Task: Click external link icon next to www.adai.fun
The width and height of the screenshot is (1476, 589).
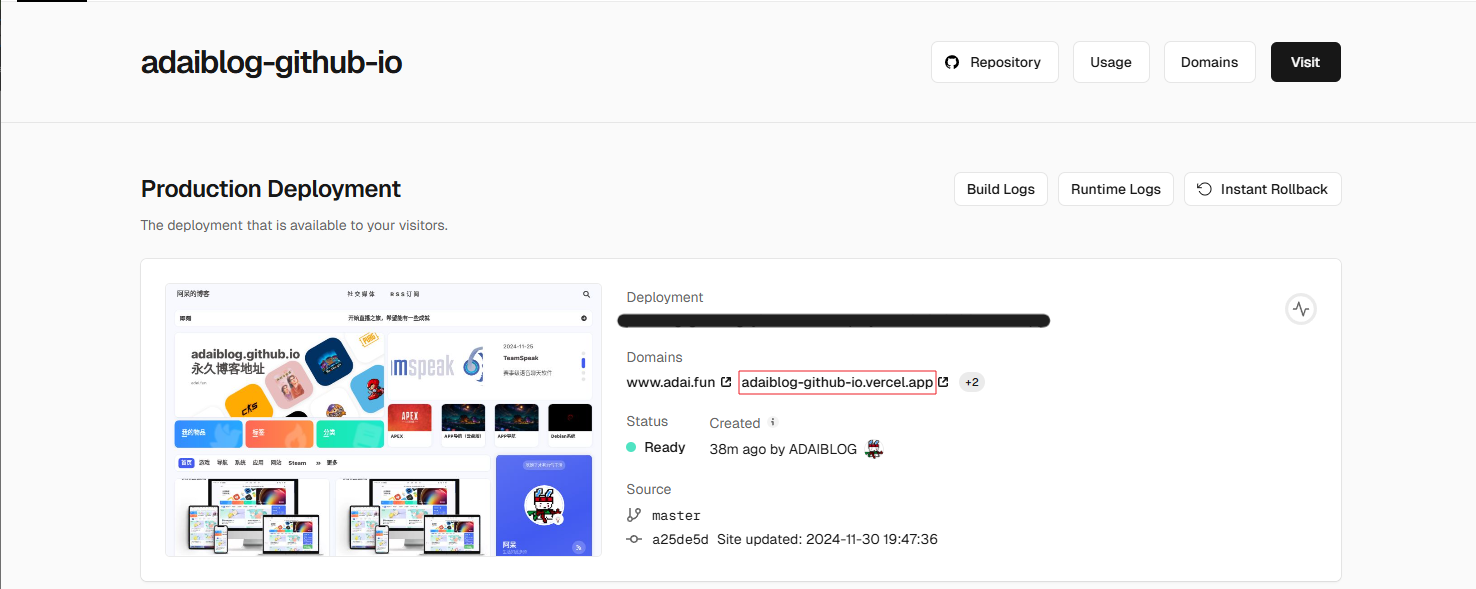Action: (x=725, y=382)
